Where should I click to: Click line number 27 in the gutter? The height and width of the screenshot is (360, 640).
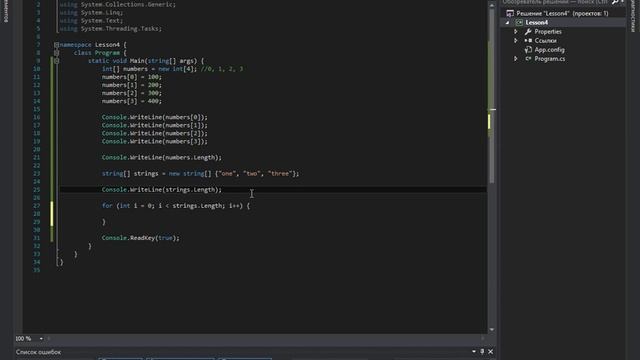coord(37,206)
